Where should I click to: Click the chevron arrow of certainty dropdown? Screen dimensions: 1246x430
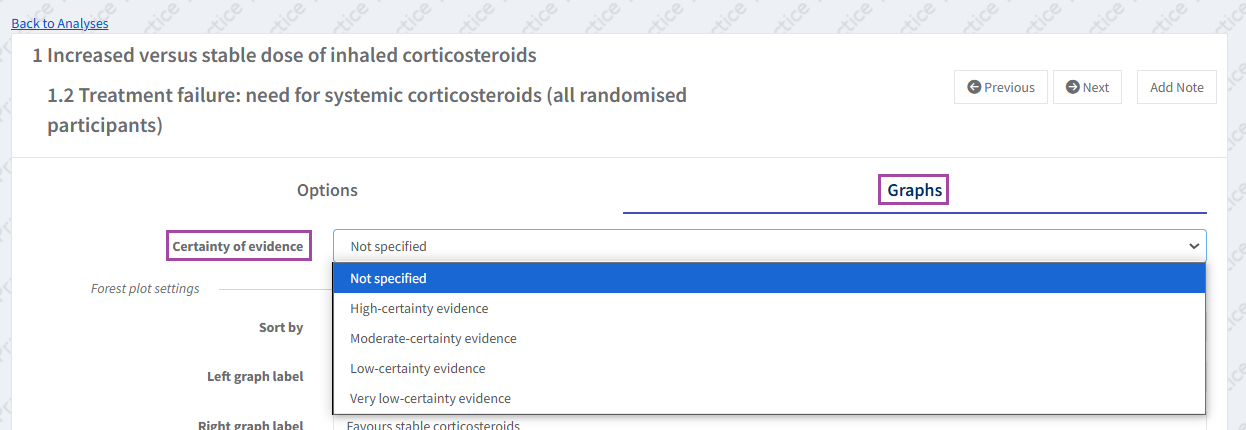1193,246
